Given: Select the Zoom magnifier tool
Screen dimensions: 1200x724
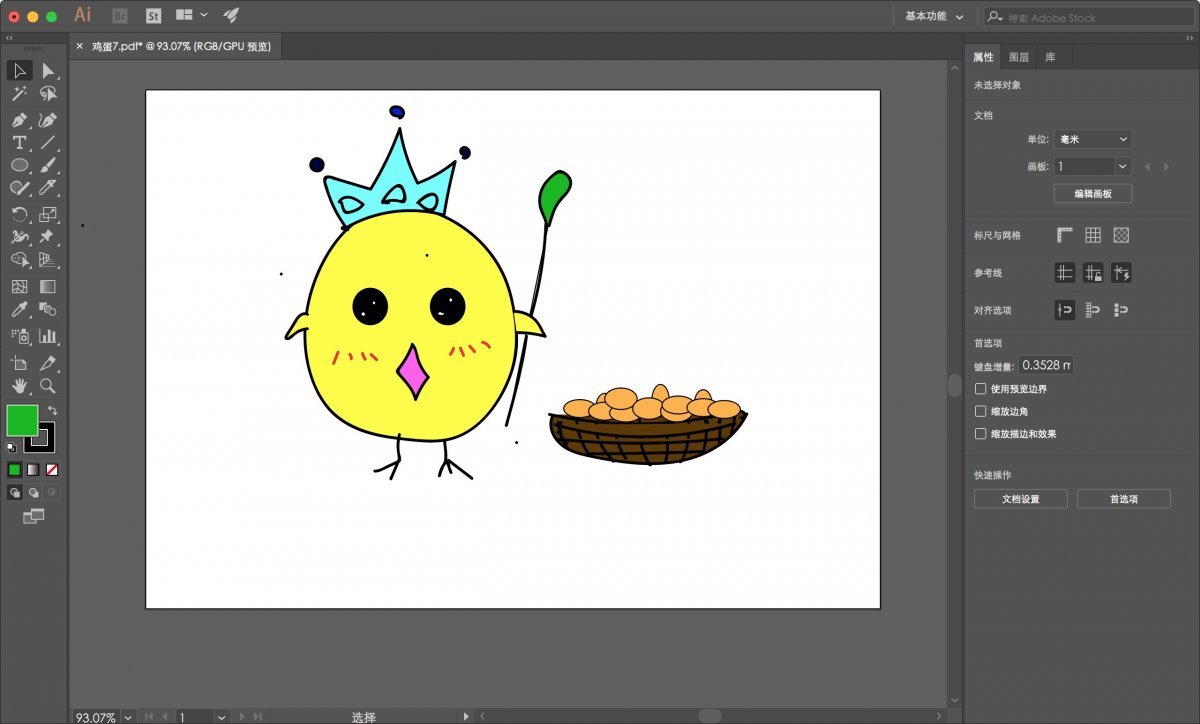Looking at the screenshot, I should [47, 386].
